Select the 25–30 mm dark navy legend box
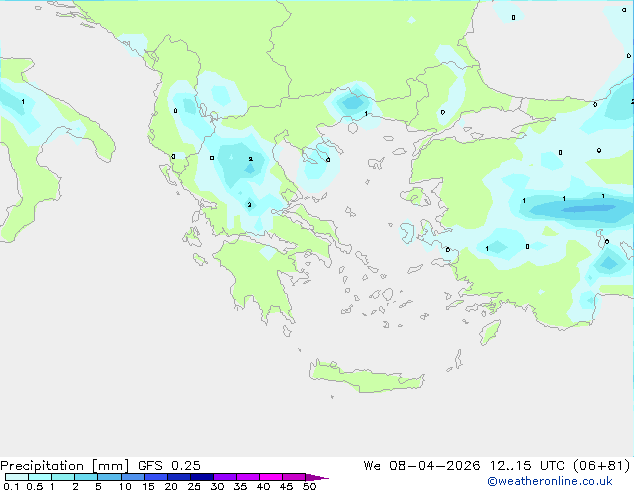 point(201,477)
